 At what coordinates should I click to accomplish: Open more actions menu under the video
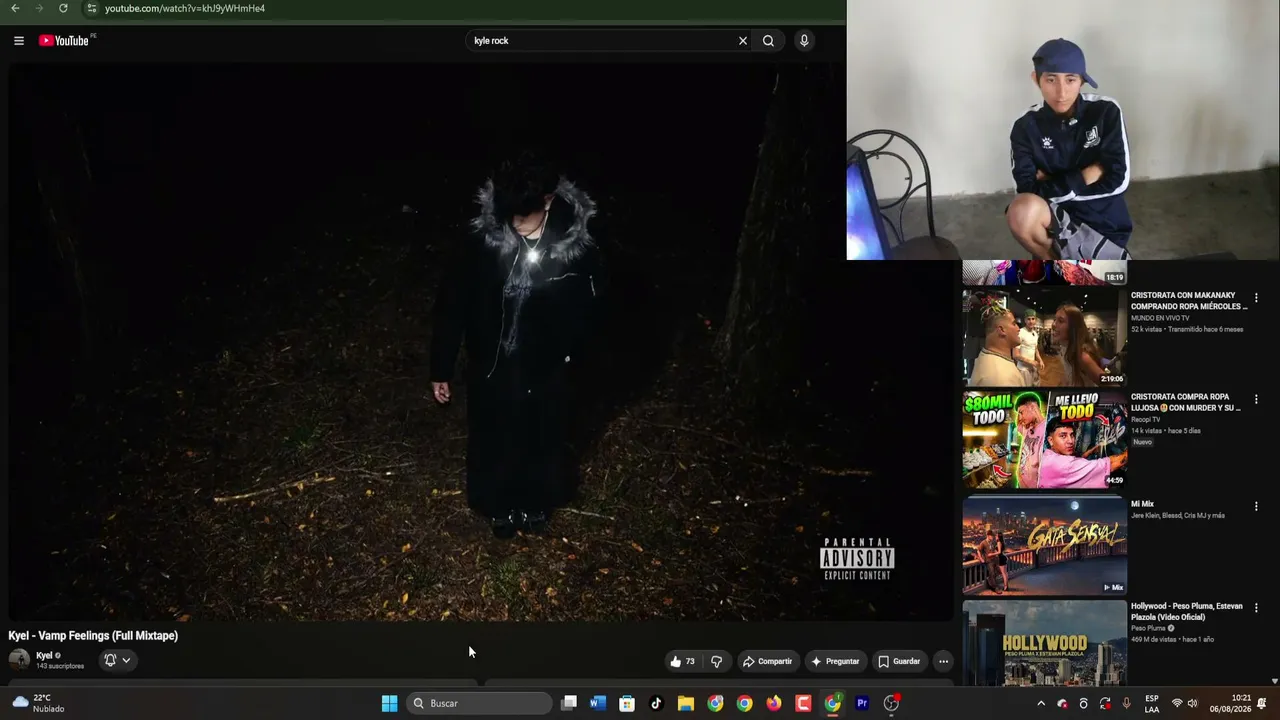tap(943, 661)
